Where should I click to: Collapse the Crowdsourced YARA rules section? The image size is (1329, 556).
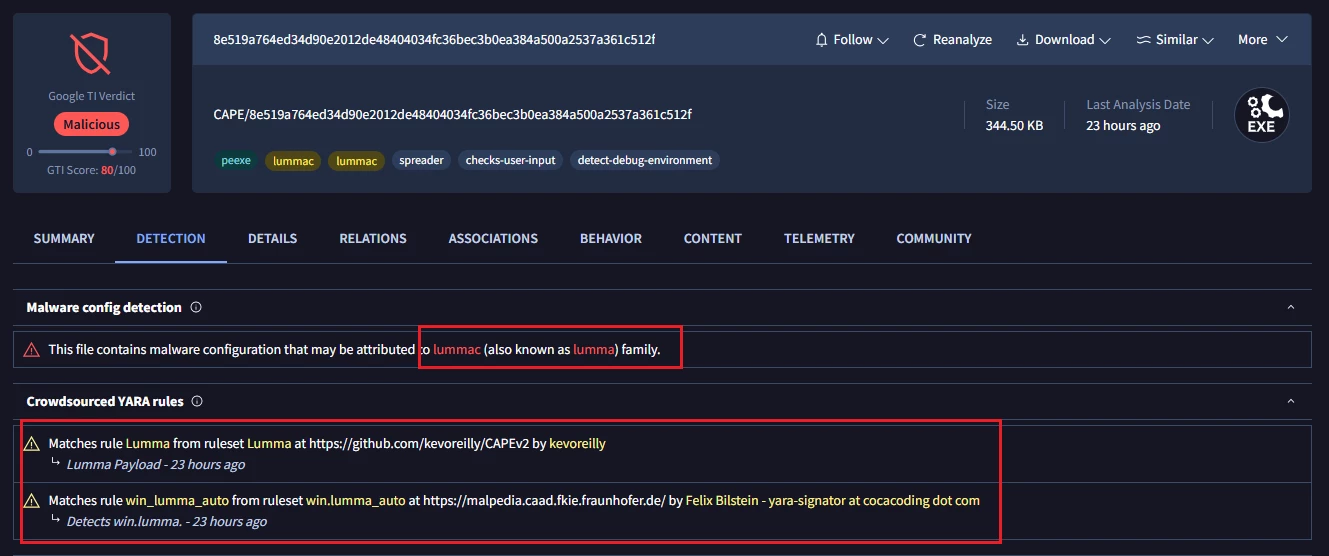click(x=1291, y=401)
